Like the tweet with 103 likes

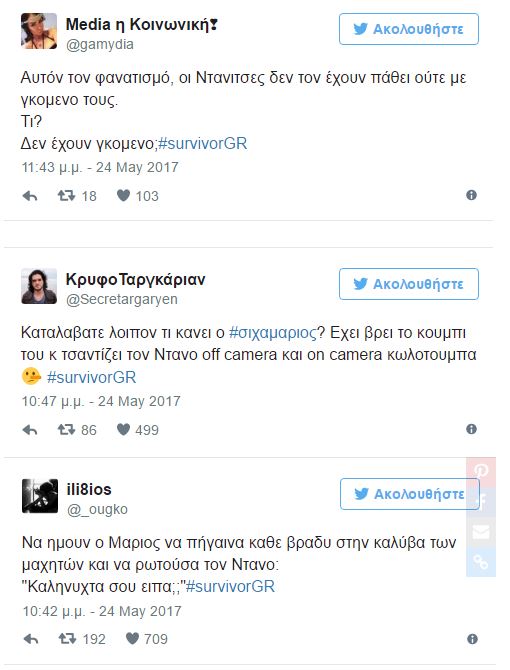click(x=123, y=196)
